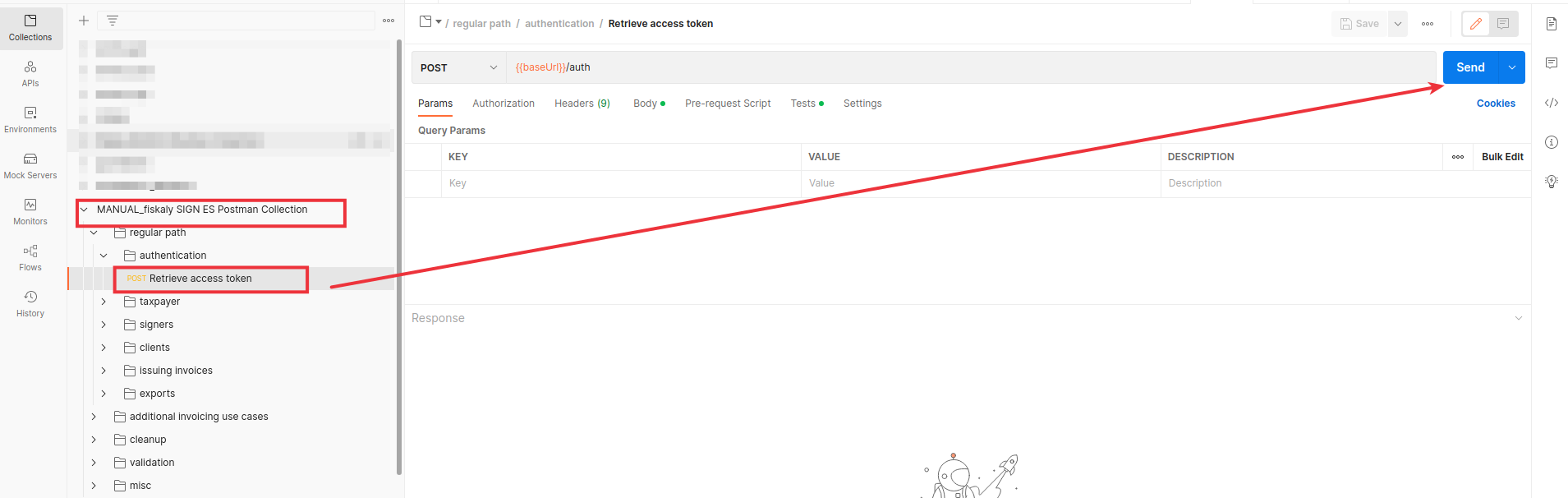Click the plus icon to create collection
The image size is (1568, 498).
pyautogui.click(x=84, y=21)
